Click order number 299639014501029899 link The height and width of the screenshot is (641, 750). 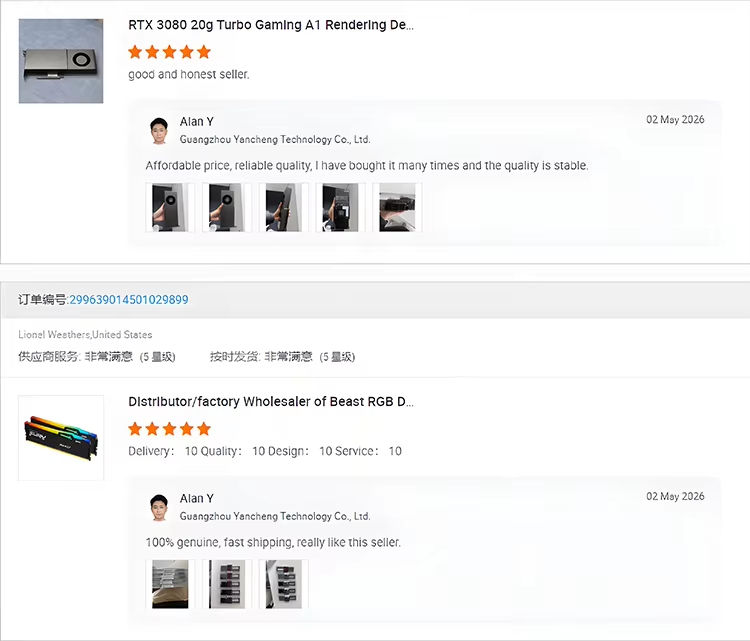tap(129, 299)
